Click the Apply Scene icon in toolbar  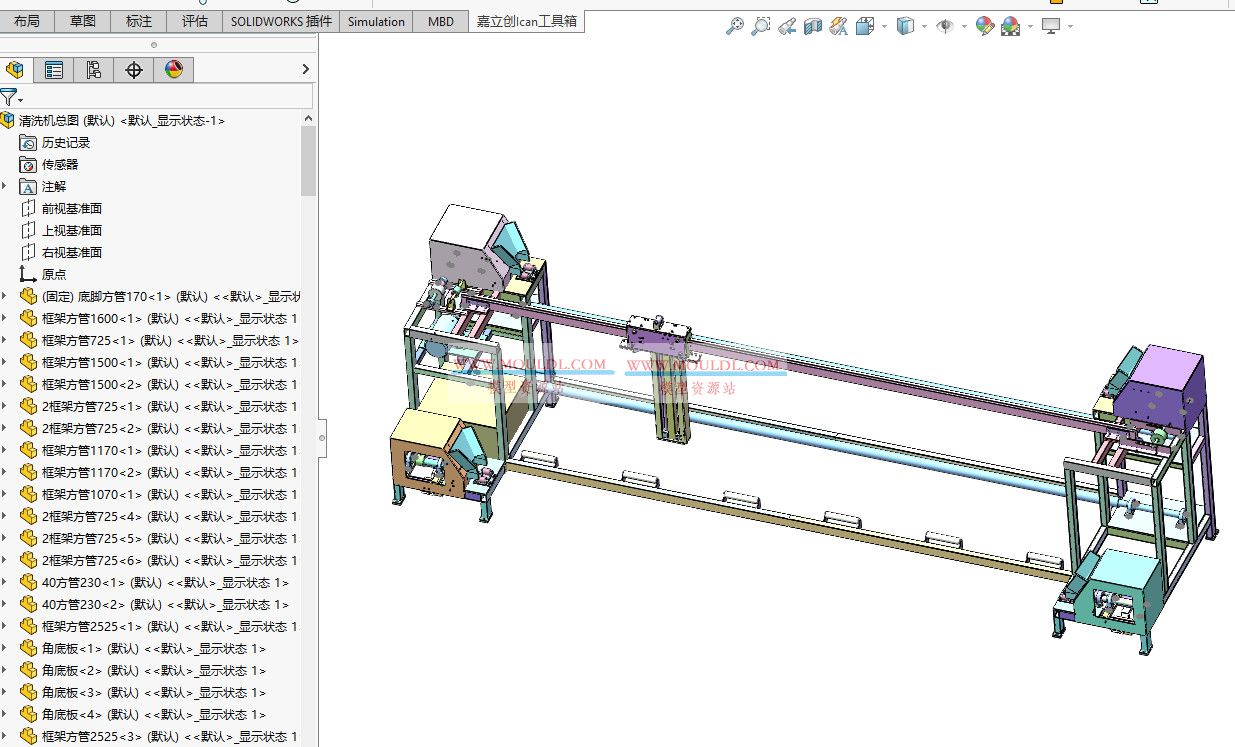point(1011,27)
